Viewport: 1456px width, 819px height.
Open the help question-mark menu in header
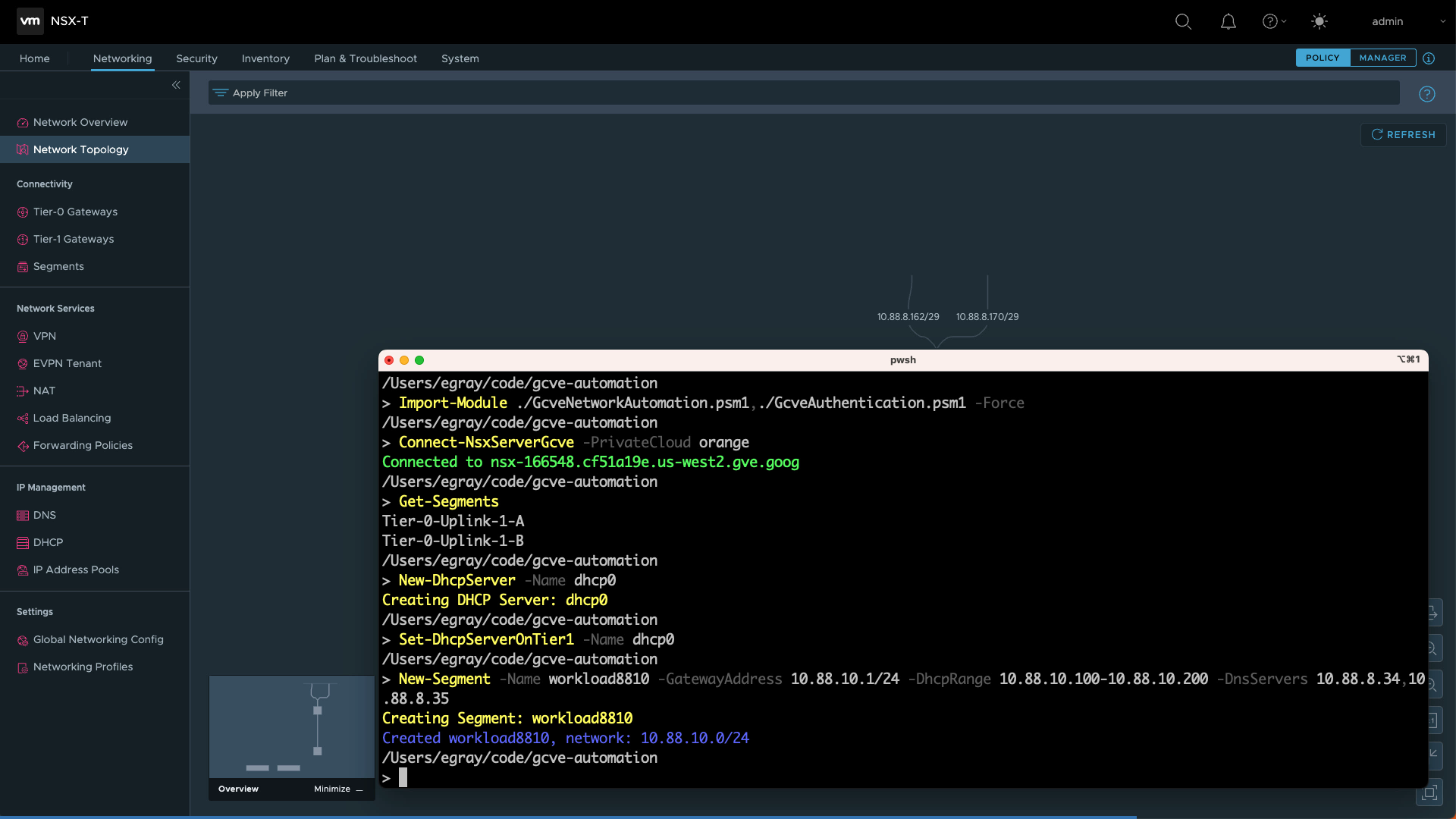tap(1274, 21)
